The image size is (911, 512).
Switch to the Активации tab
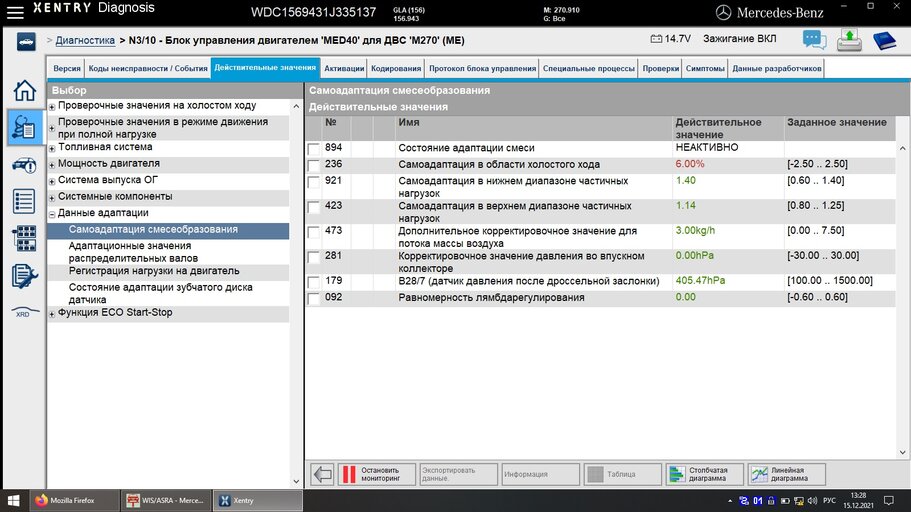coord(344,69)
